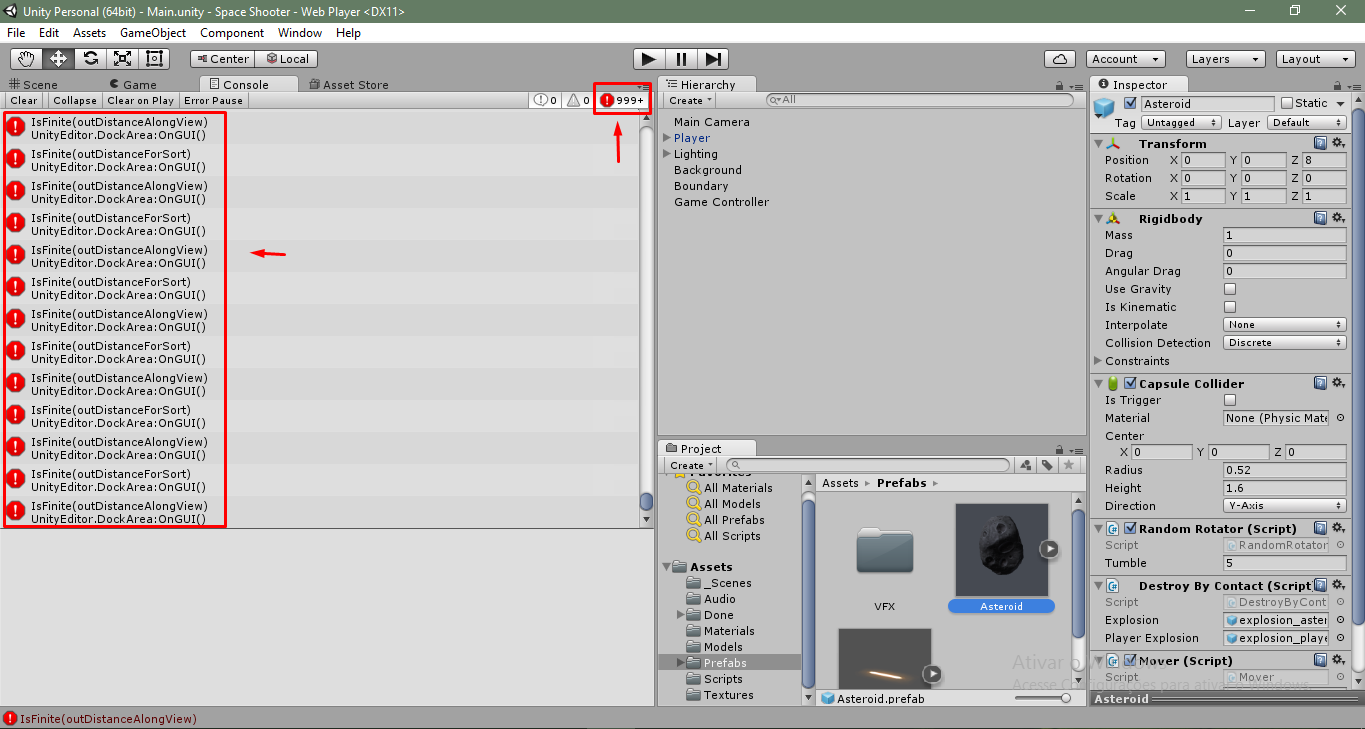Image resolution: width=1365 pixels, height=729 pixels.
Task: Click the Pause button
Action: [x=681, y=59]
